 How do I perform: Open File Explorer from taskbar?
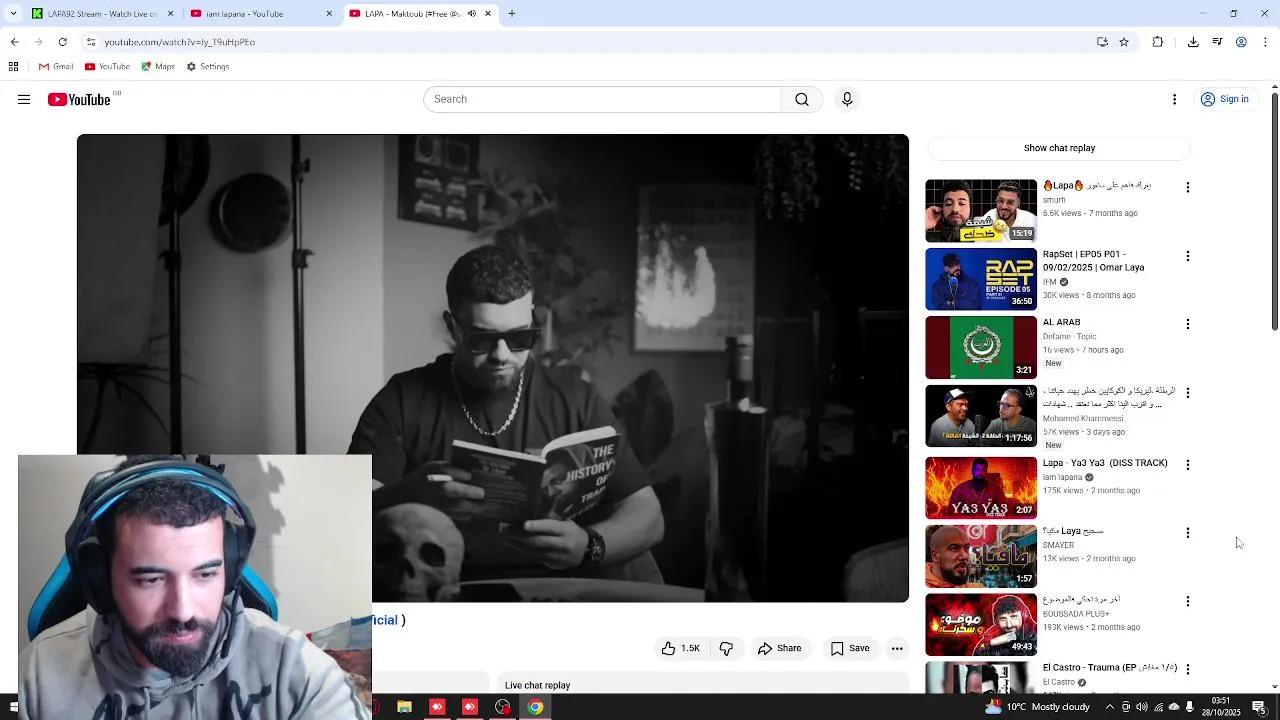coord(404,707)
